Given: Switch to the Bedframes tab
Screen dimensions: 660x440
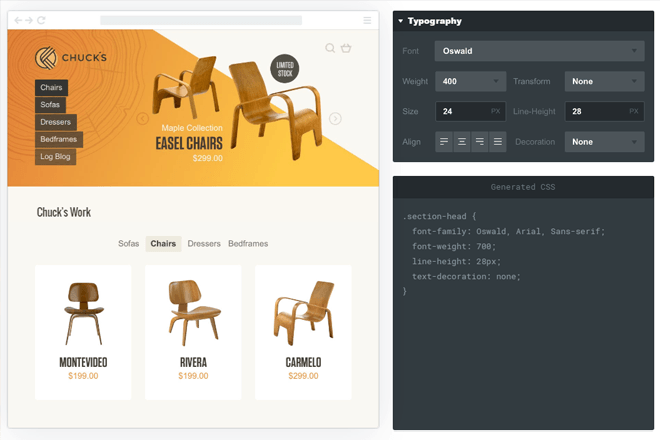Looking at the screenshot, I should (x=248, y=243).
